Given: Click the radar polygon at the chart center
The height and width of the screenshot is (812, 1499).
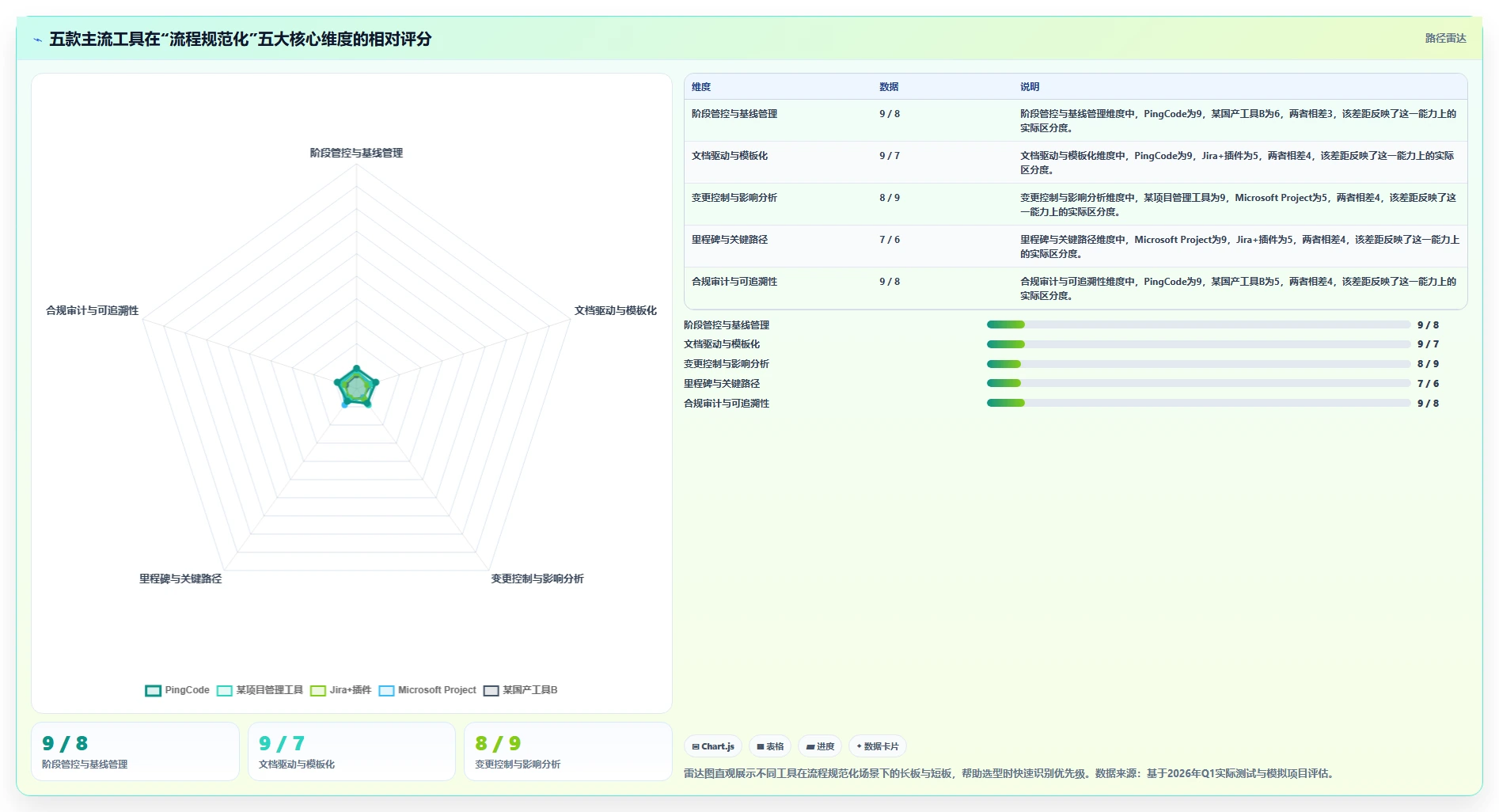Looking at the screenshot, I should (356, 387).
